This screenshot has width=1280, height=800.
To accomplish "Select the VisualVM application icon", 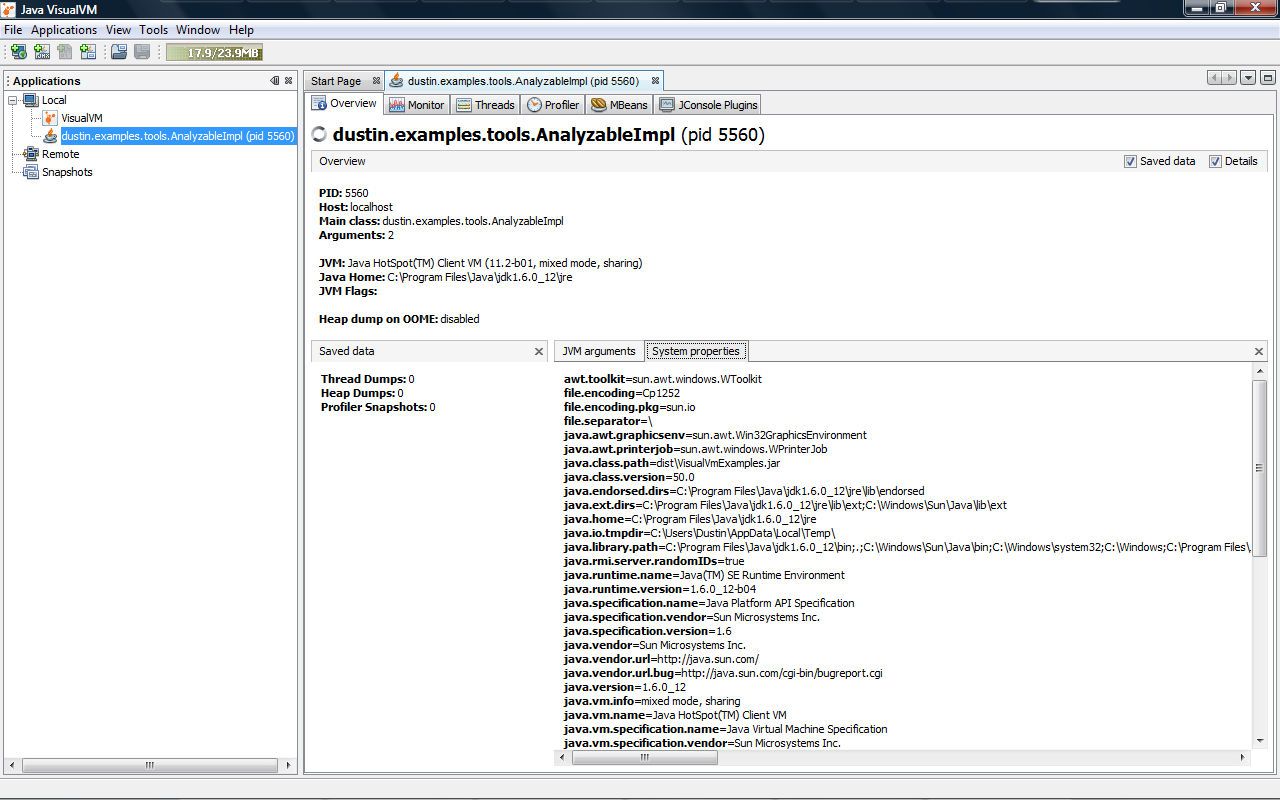I will (x=51, y=118).
